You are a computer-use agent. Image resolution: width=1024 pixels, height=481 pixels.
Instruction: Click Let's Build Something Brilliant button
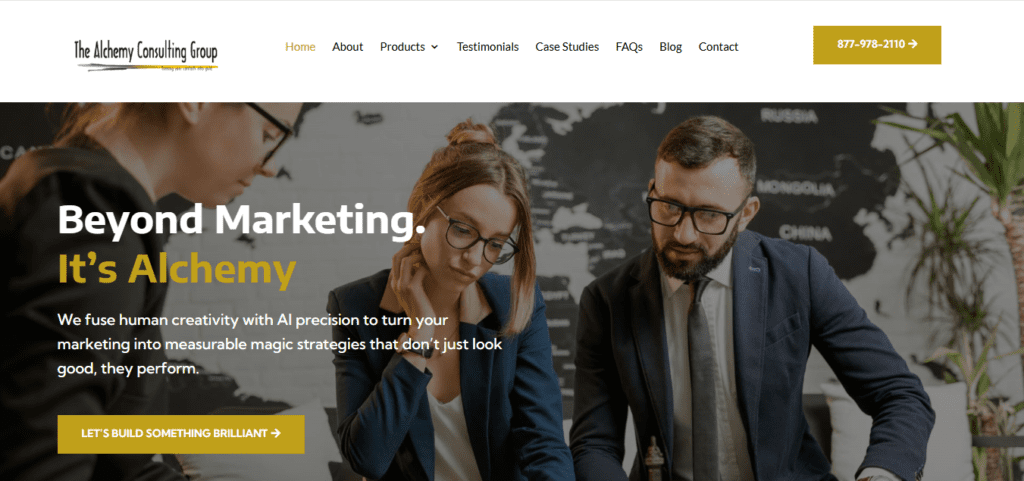(x=181, y=434)
